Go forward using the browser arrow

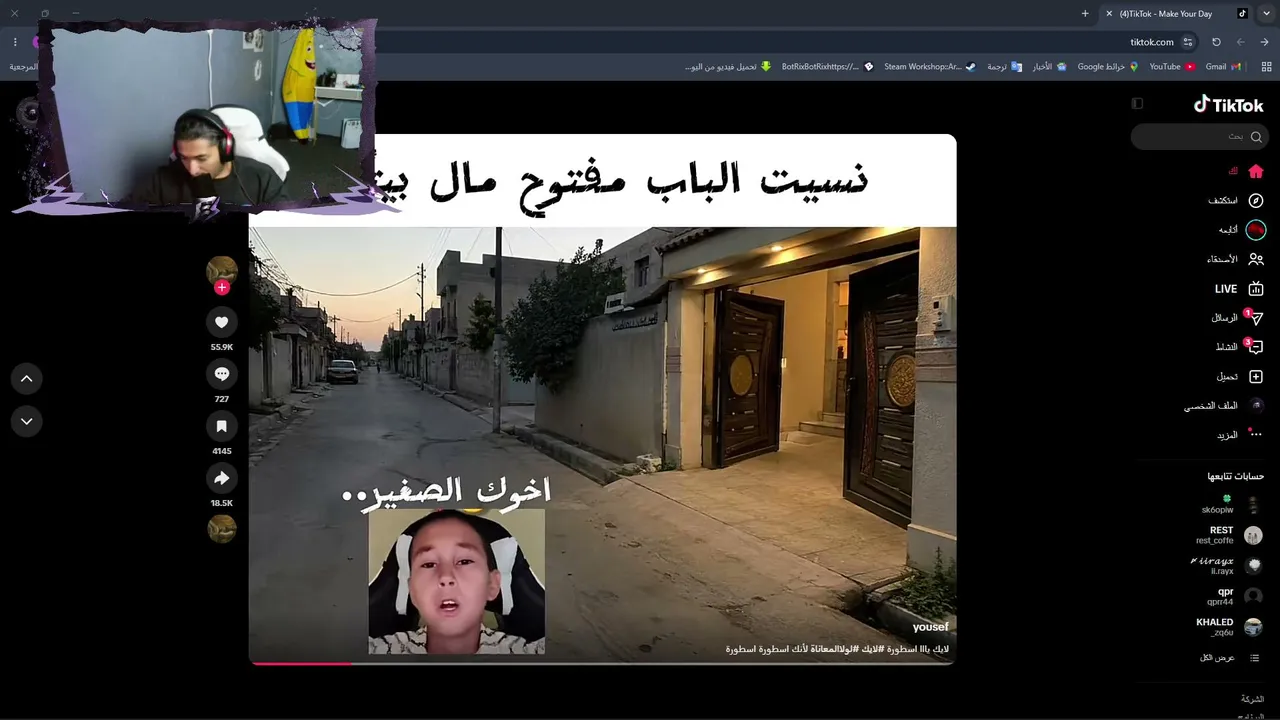[x=1264, y=42]
